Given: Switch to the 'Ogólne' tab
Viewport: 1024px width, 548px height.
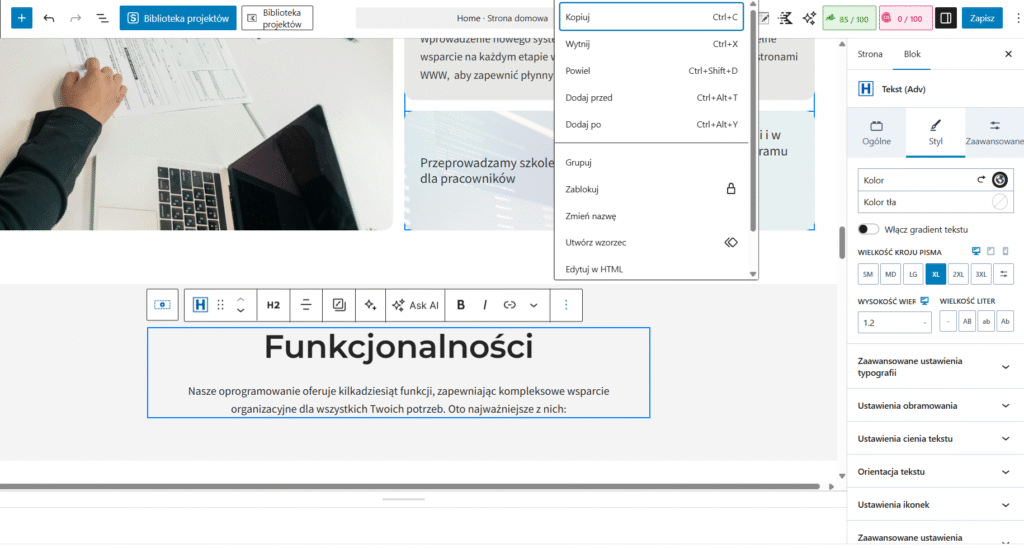Looking at the screenshot, I should [x=876, y=133].
